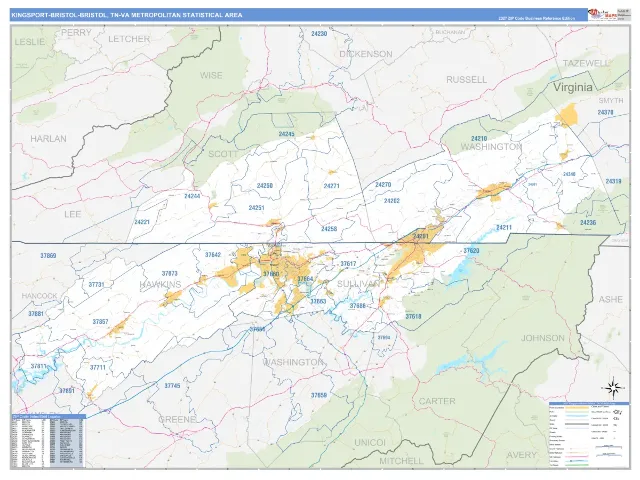640x480 pixels.
Task: Select the HAWKINS county label
Action: (160, 284)
